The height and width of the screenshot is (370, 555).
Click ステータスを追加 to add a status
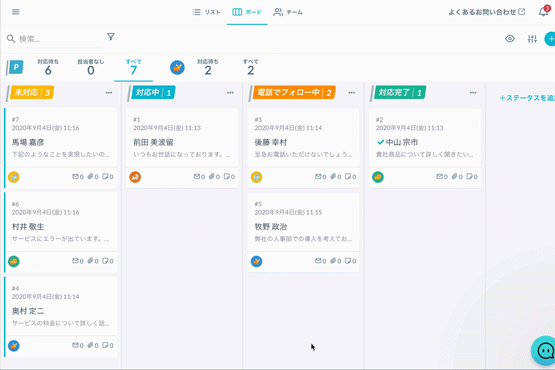point(527,98)
